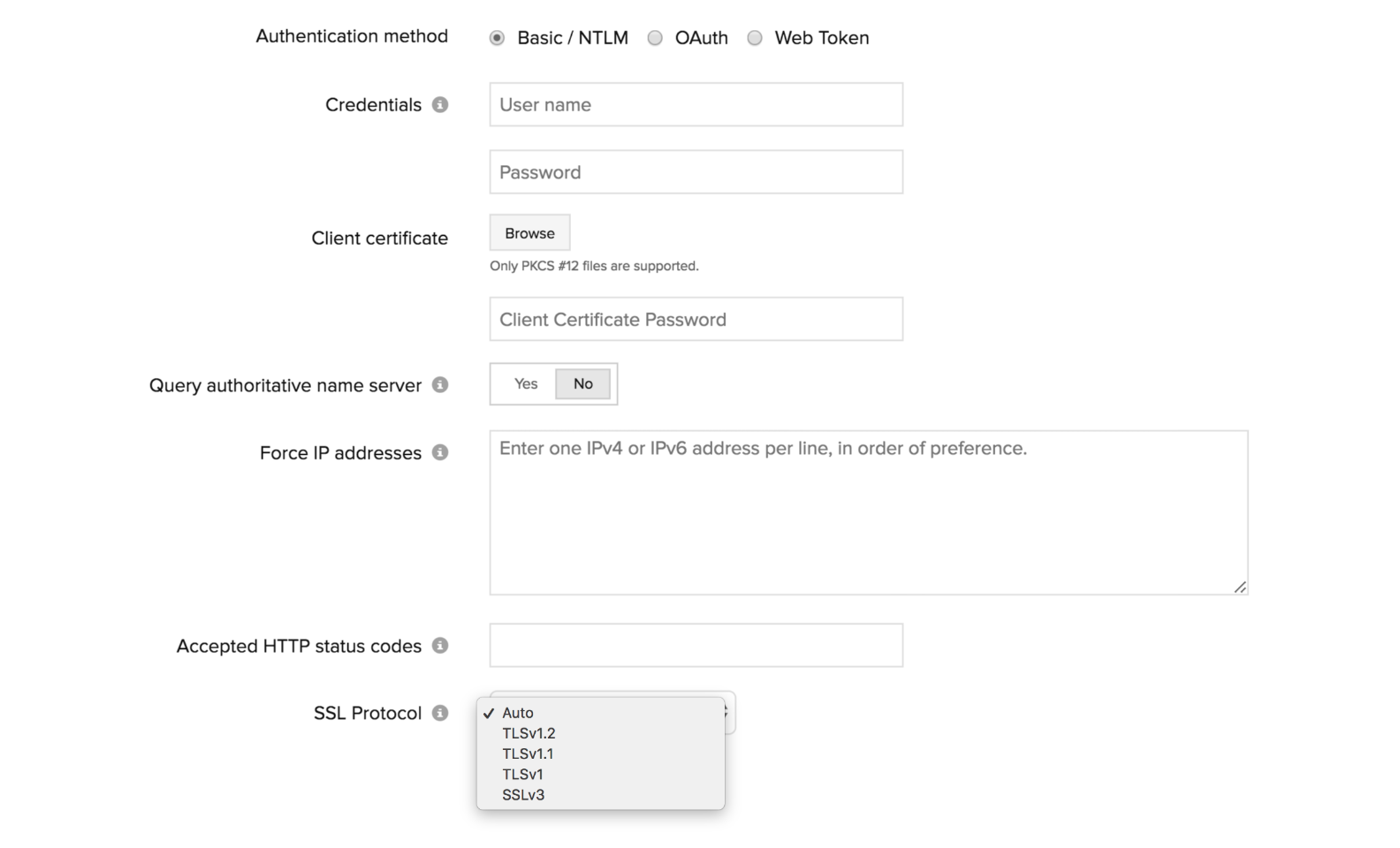Screen dimensions: 1400x848
Task: Set Query authoritative name server to Yes
Action: (526, 384)
